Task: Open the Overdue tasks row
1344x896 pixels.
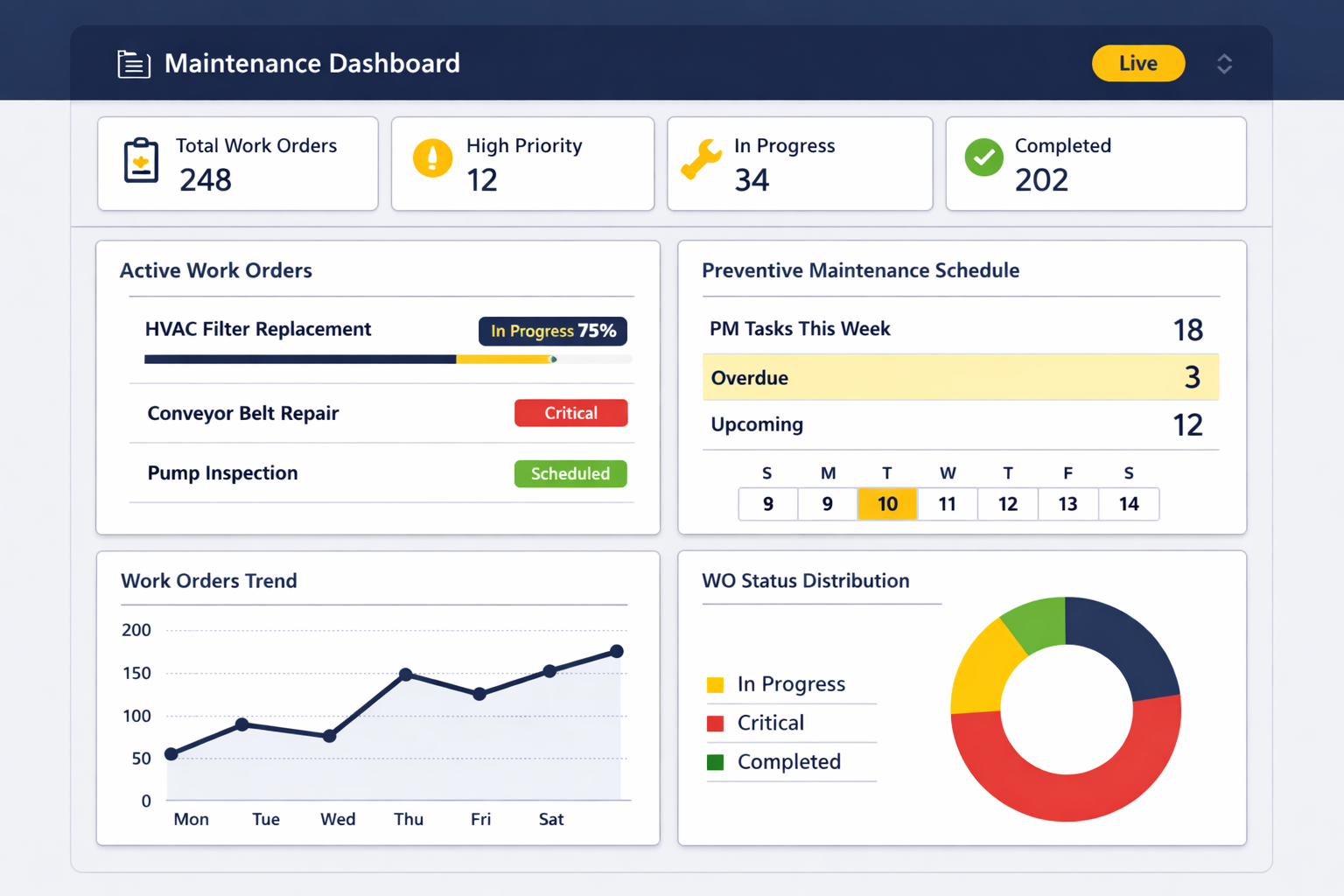Action: pyautogui.click(x=960, y=378)
